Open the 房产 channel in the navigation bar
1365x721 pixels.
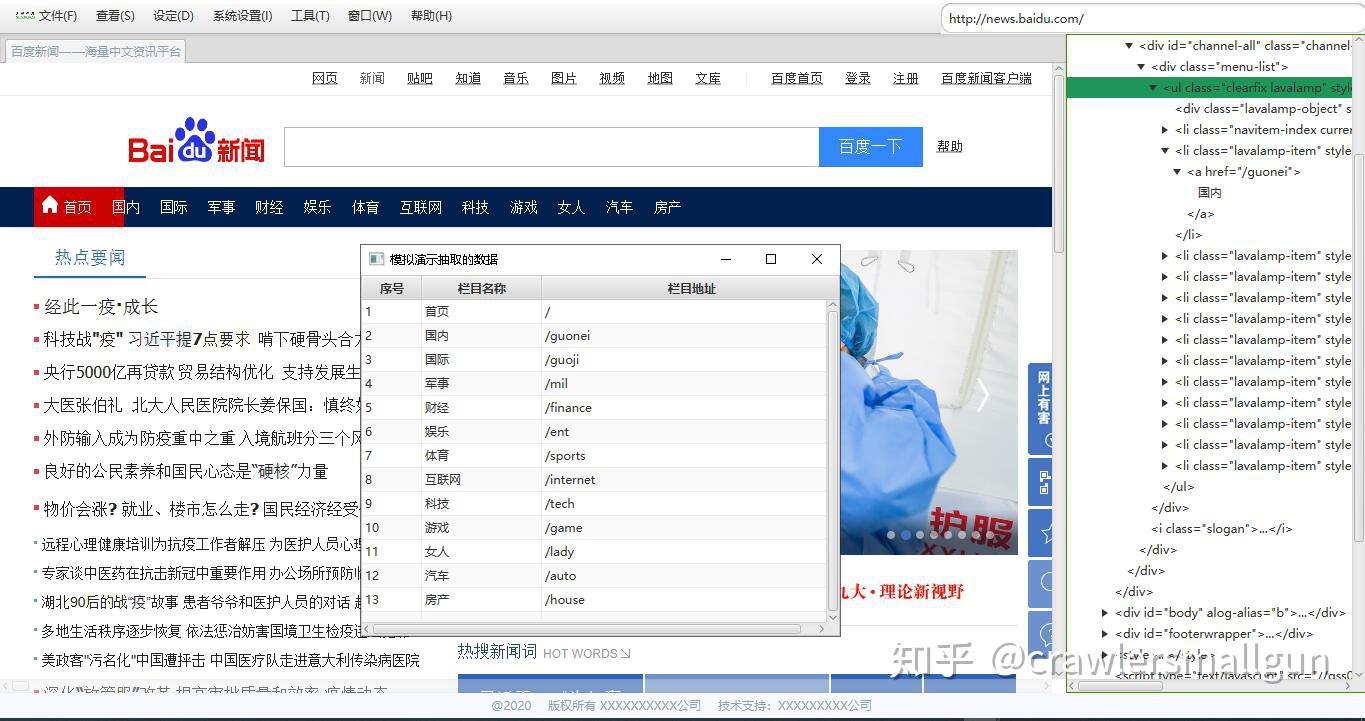[667, 207]
